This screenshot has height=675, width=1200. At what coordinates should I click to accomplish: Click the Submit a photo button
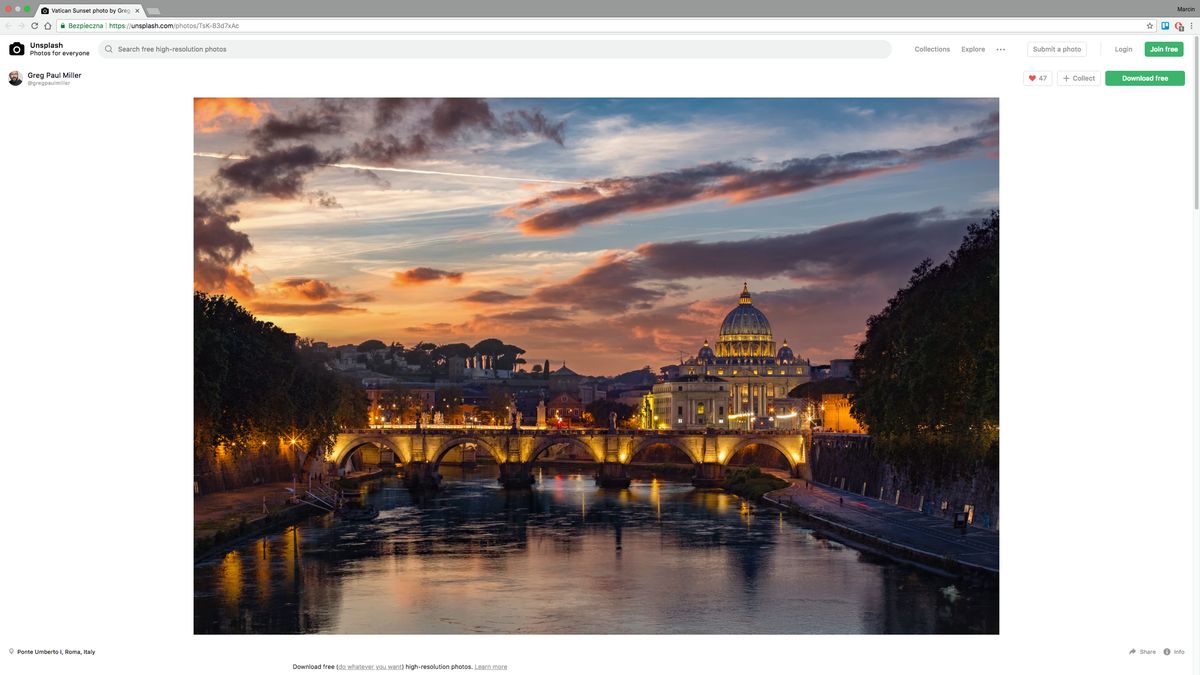(x=1057, y=49)
